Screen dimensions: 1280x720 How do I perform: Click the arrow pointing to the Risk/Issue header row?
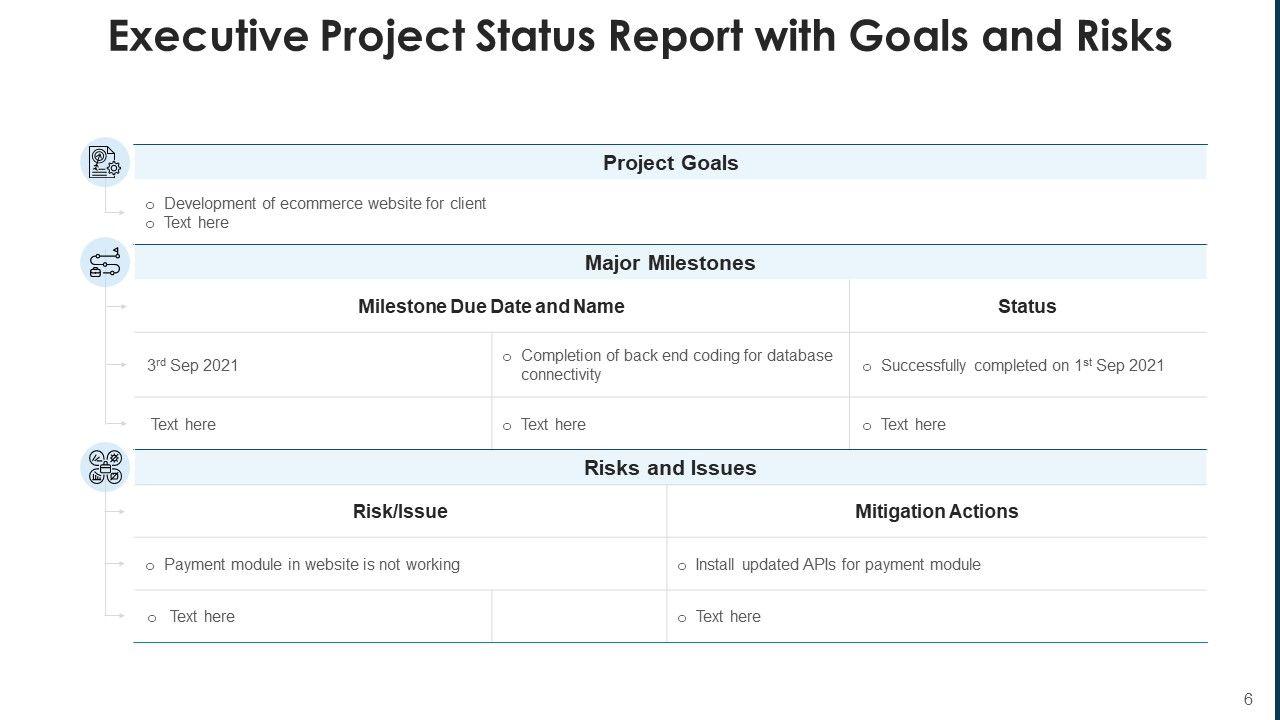pyautogui.click(x=117, y=511)
